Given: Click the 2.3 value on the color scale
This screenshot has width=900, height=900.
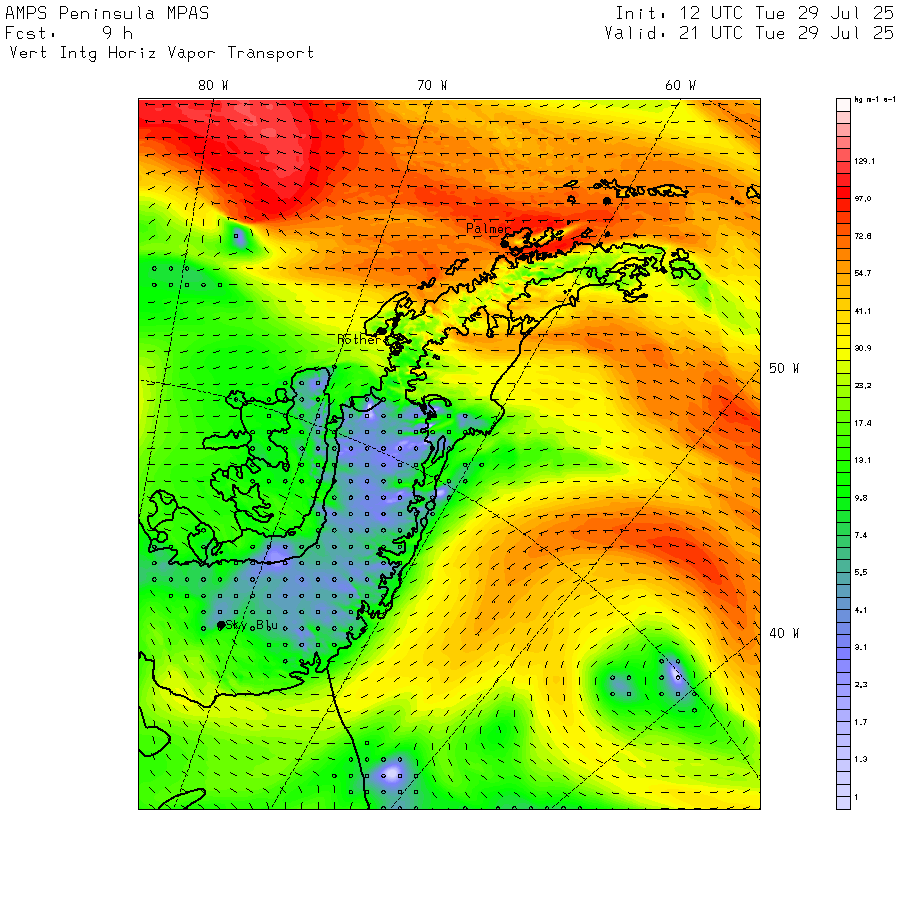Looking at the screenshot, I should tap(861, 685).
